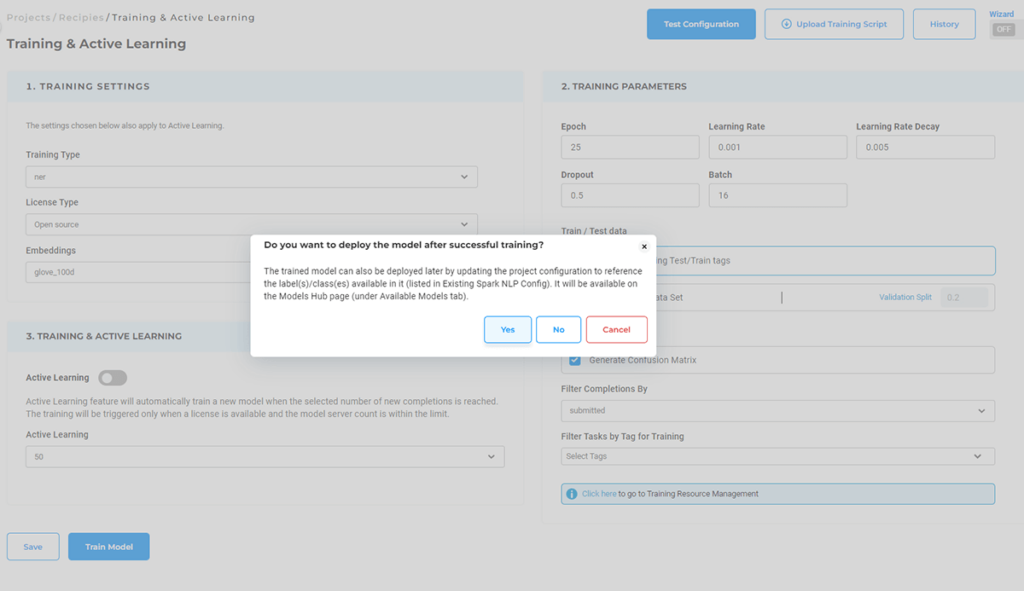Viewport: 1024px width, 591px height.
Task: Click the Learning Rate Decay input field
Action: click(925, 147)
